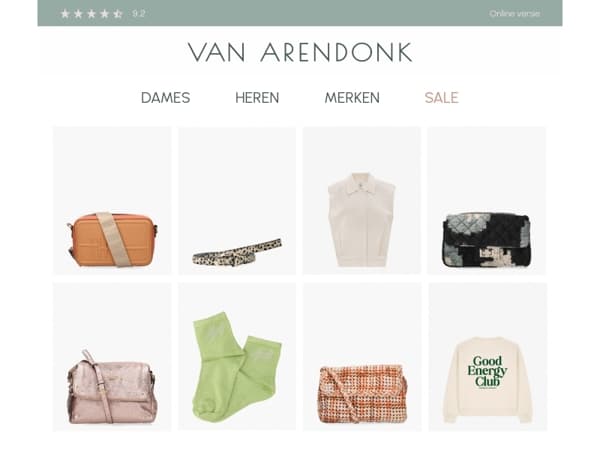Image resolution: width=600 pixels, height=450 pixels.
Task: Select the orange woven clutch bag
Action: pyautogui.click(x=362, y=357)
